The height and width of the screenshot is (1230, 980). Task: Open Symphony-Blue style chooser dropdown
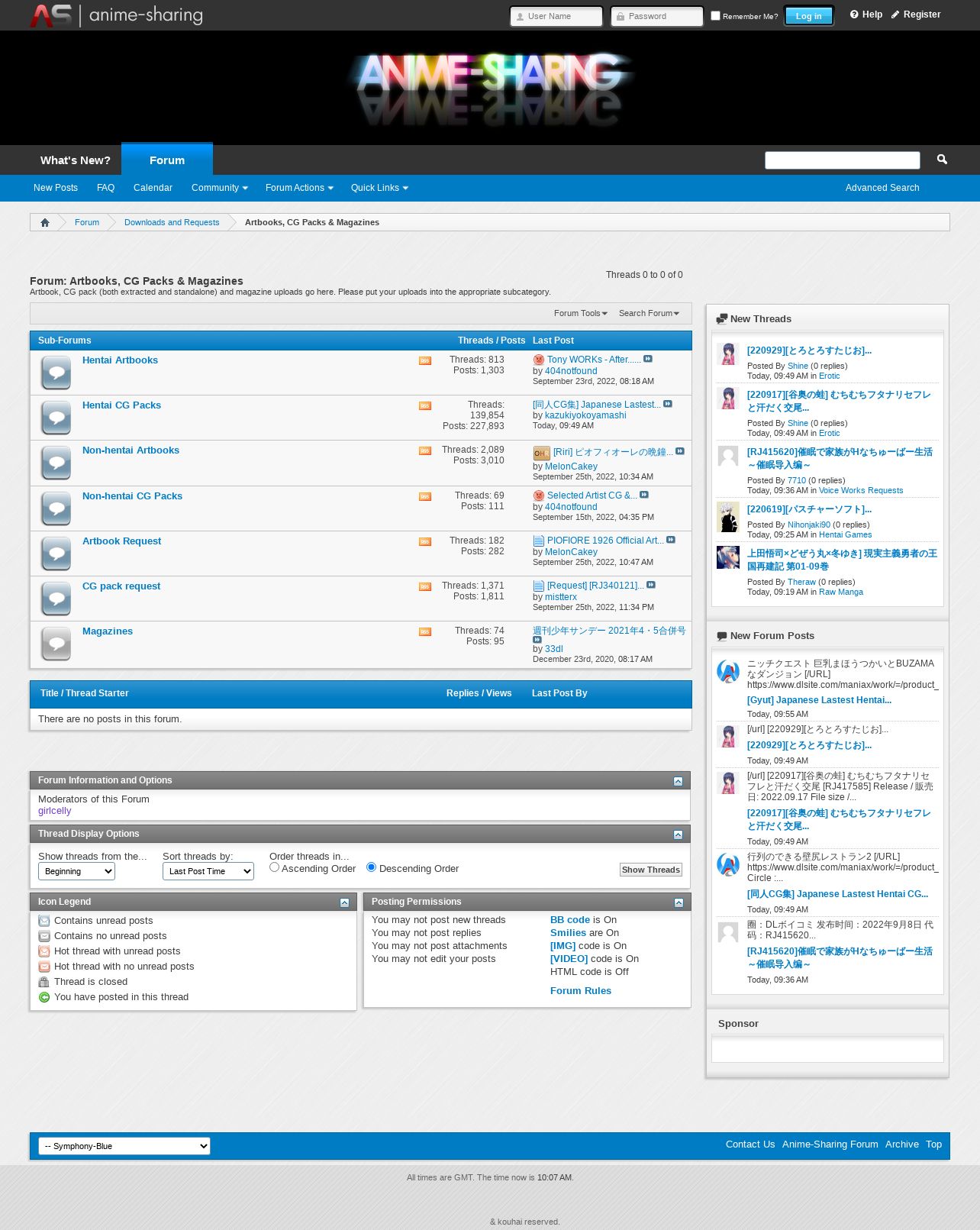(x=124, y=1146)
